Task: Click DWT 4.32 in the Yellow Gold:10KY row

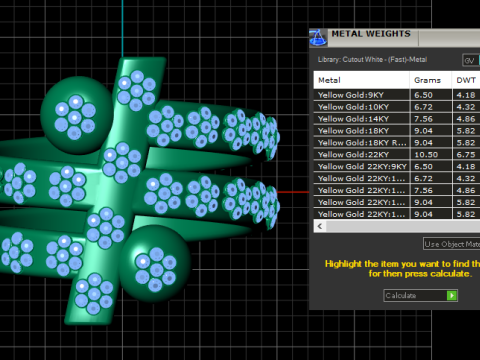Action: 466,107
